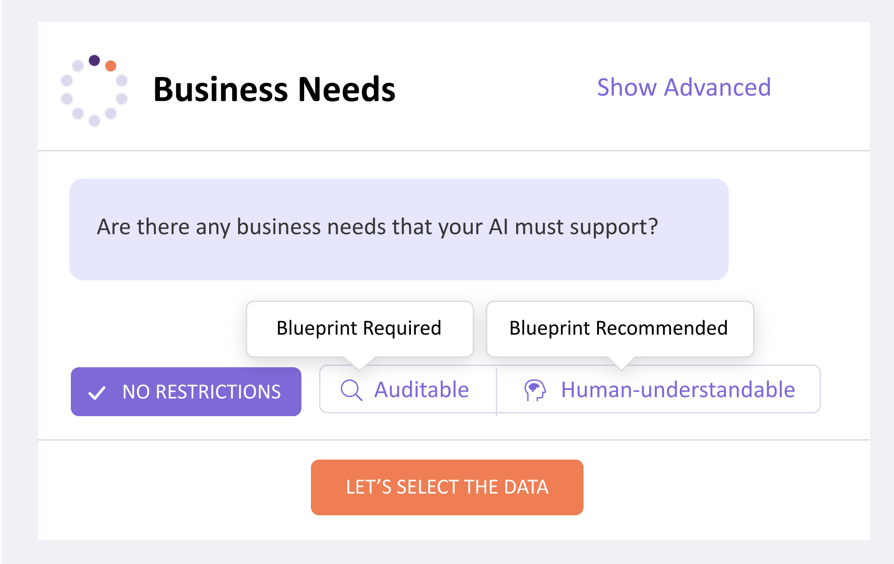Image resolution: width=894 pixels, height=564 pixels.
Task: Click the dotted circular progress icon
Action: pos(94,90)
